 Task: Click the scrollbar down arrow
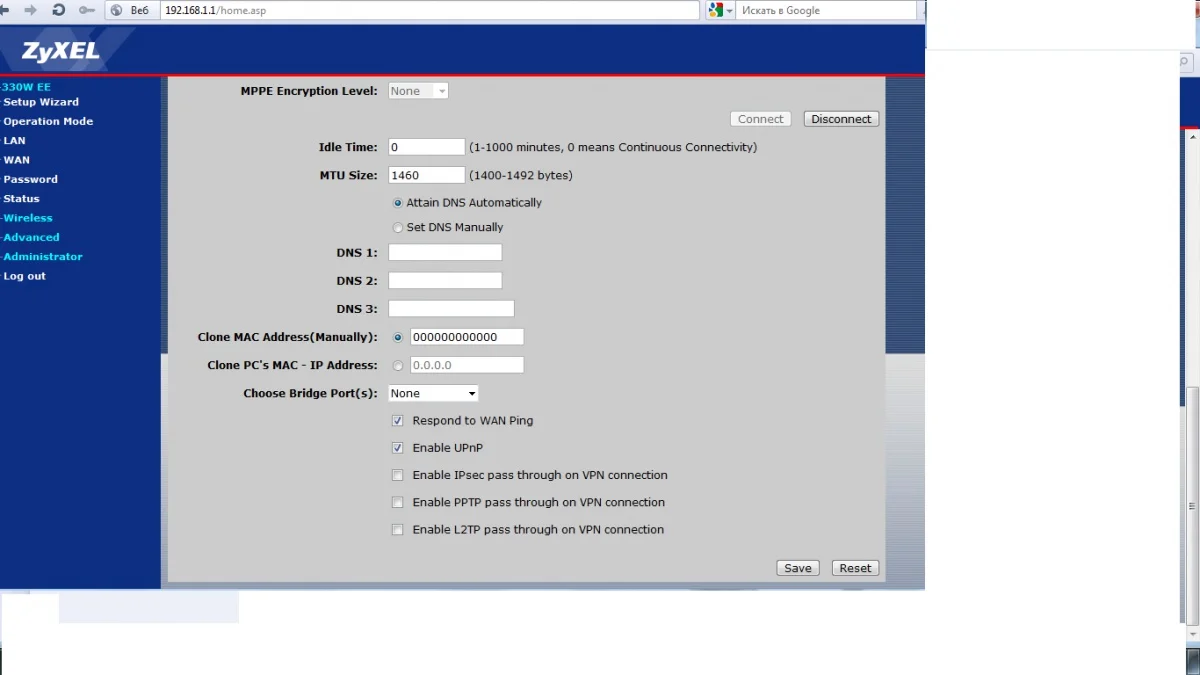(1191, 636)
